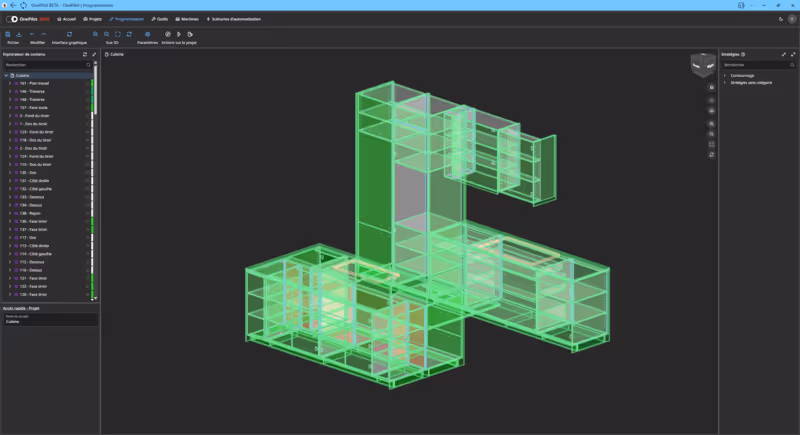Click the fit-all button in viewport sidebar
Image resolution: width=800 pixels, height=435 pixels.
(712, 144)
